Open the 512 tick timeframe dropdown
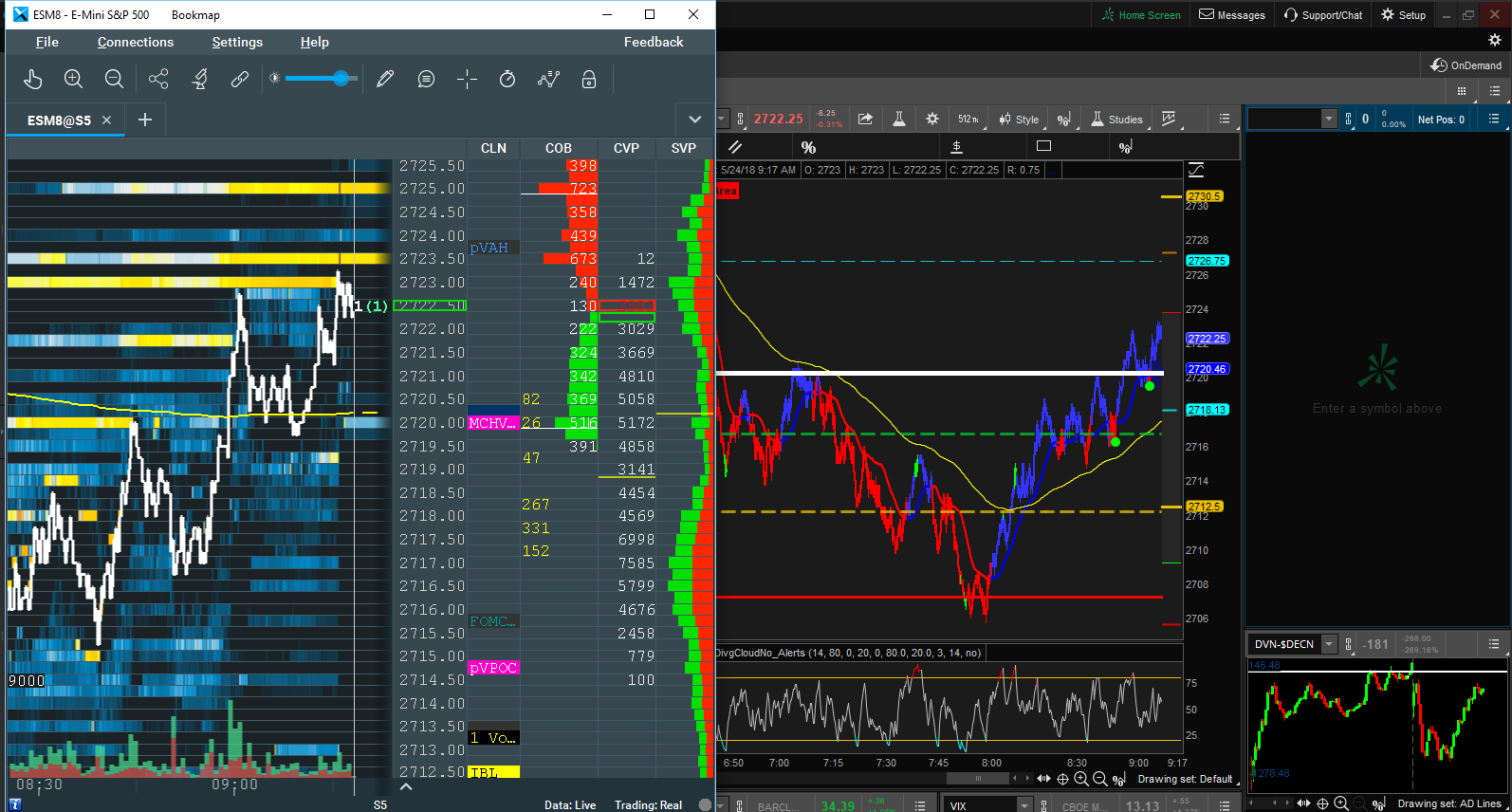Viewport: 1512px width, 812px height. pos(968,119)
